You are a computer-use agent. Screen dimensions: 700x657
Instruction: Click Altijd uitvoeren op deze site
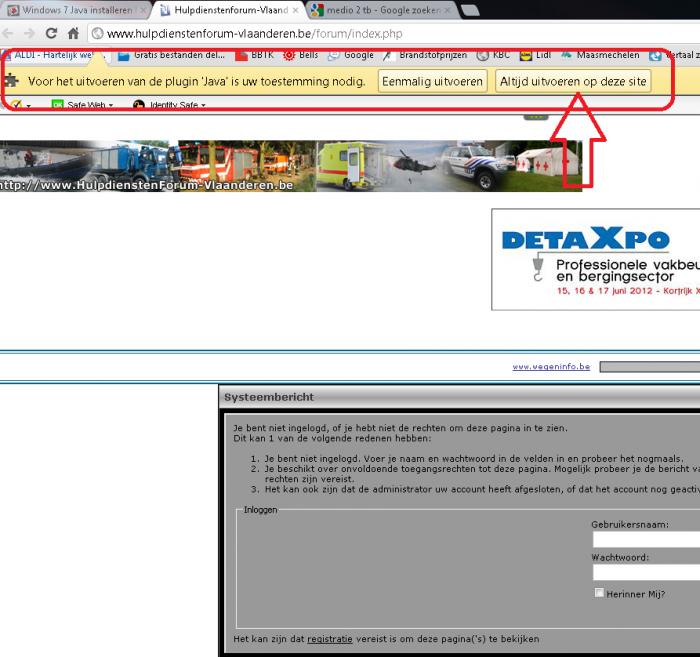coord(573,81)
